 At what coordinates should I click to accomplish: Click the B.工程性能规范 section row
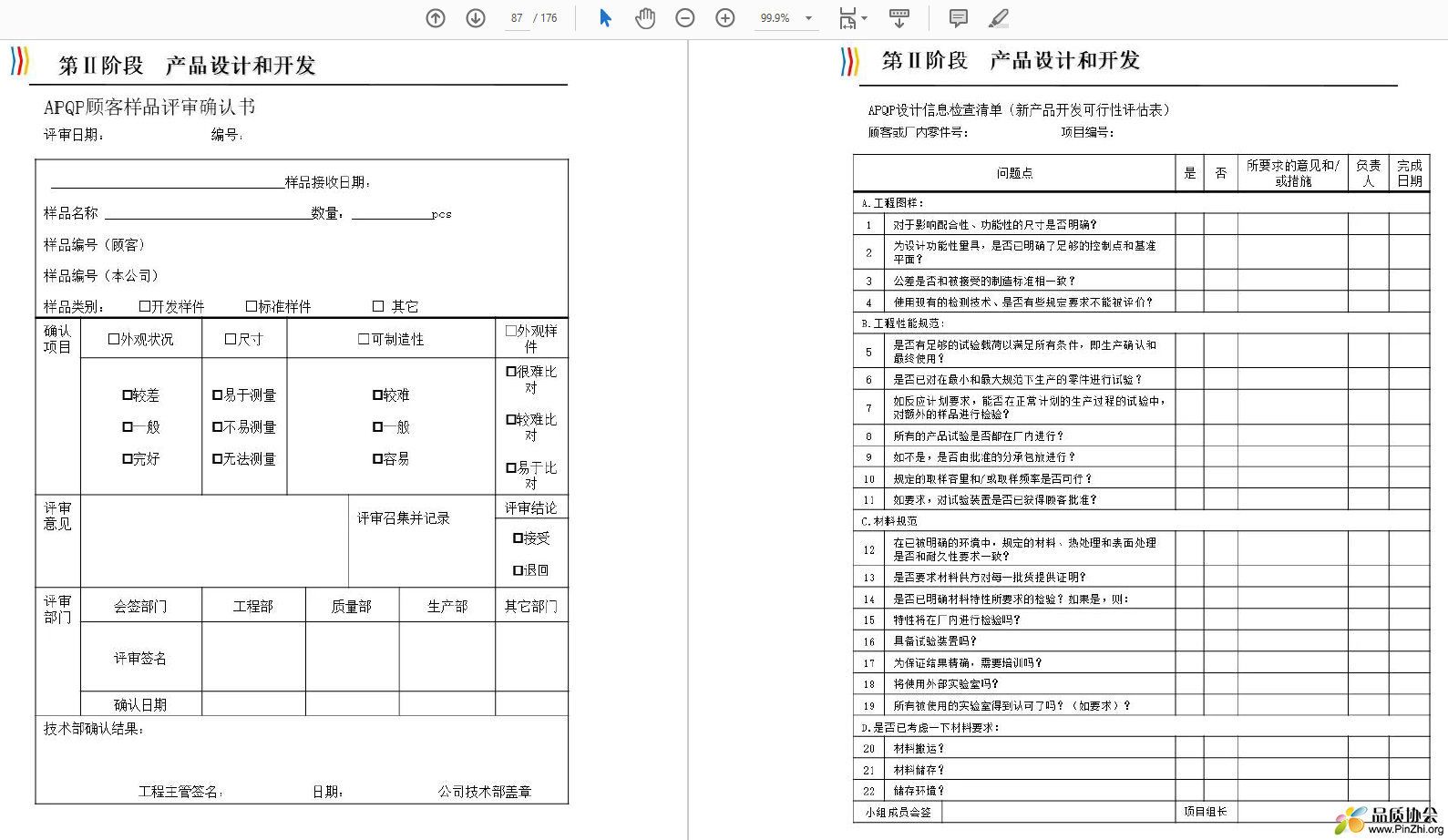coord(1141,323)
